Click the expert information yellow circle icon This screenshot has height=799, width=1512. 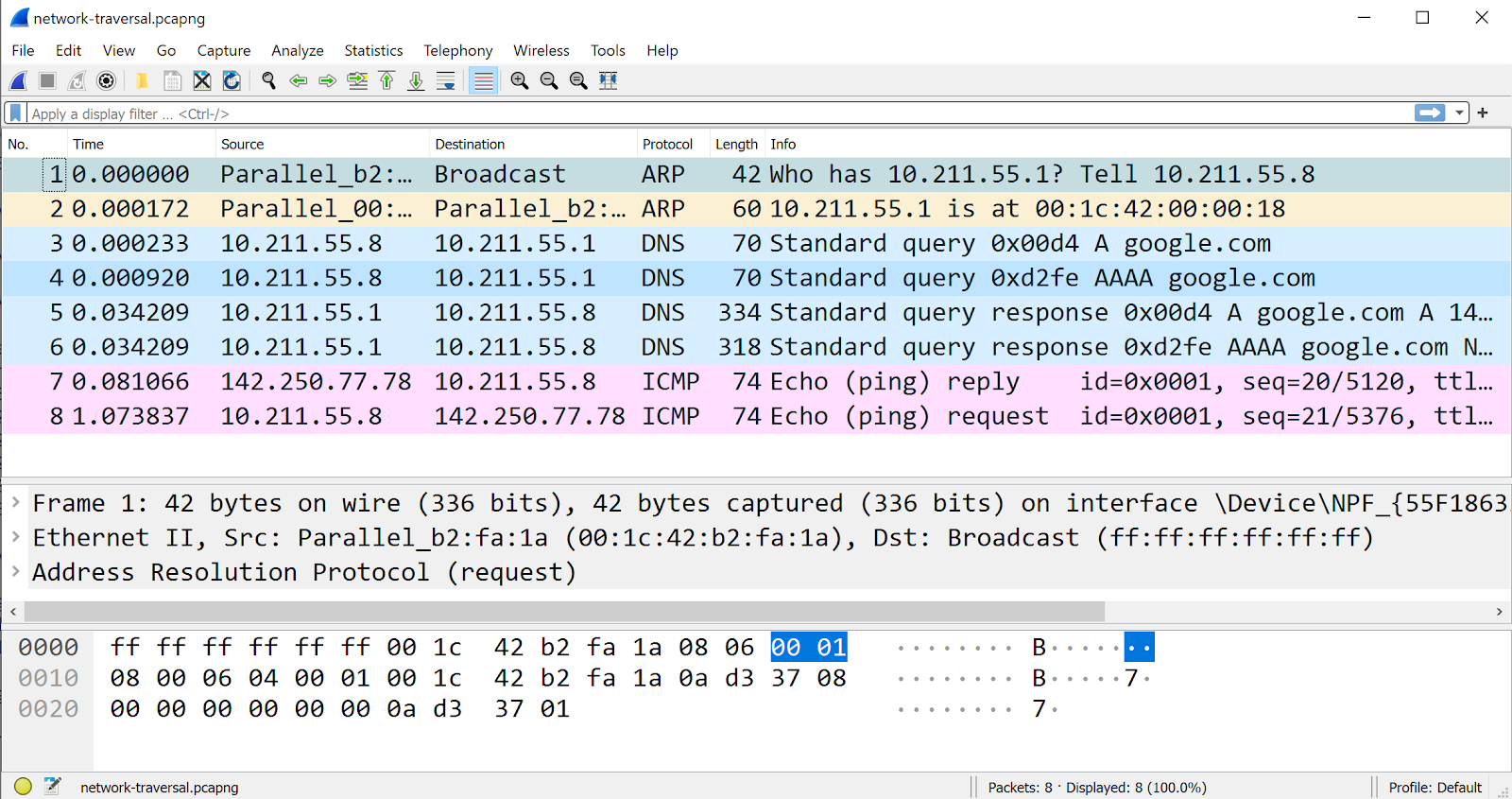24,786
